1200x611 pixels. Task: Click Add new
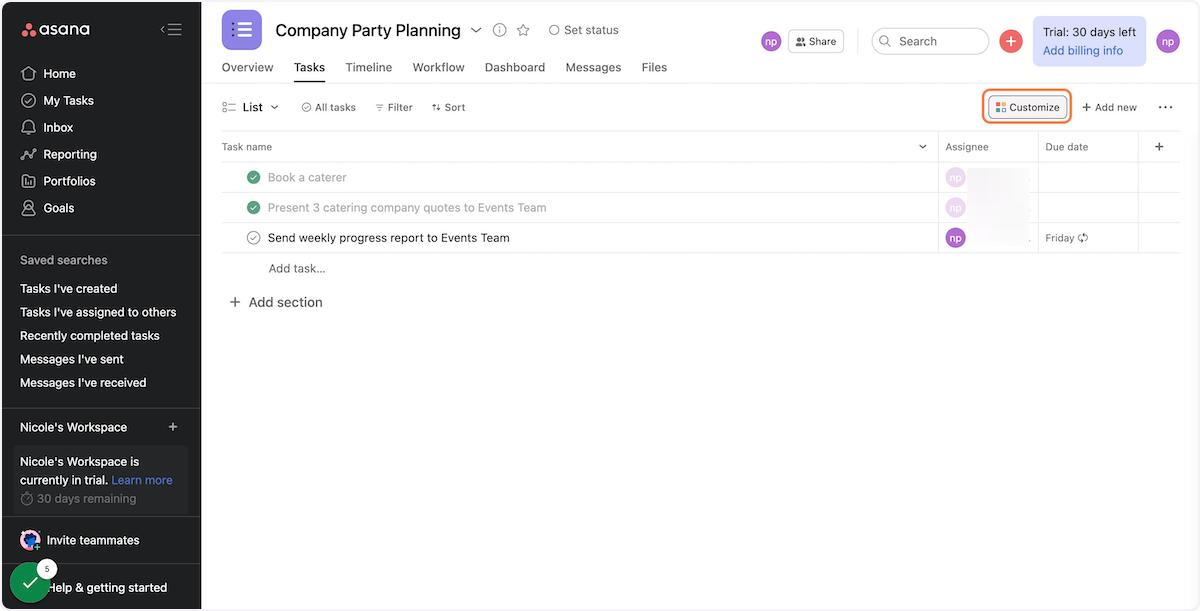(1109, 107)
